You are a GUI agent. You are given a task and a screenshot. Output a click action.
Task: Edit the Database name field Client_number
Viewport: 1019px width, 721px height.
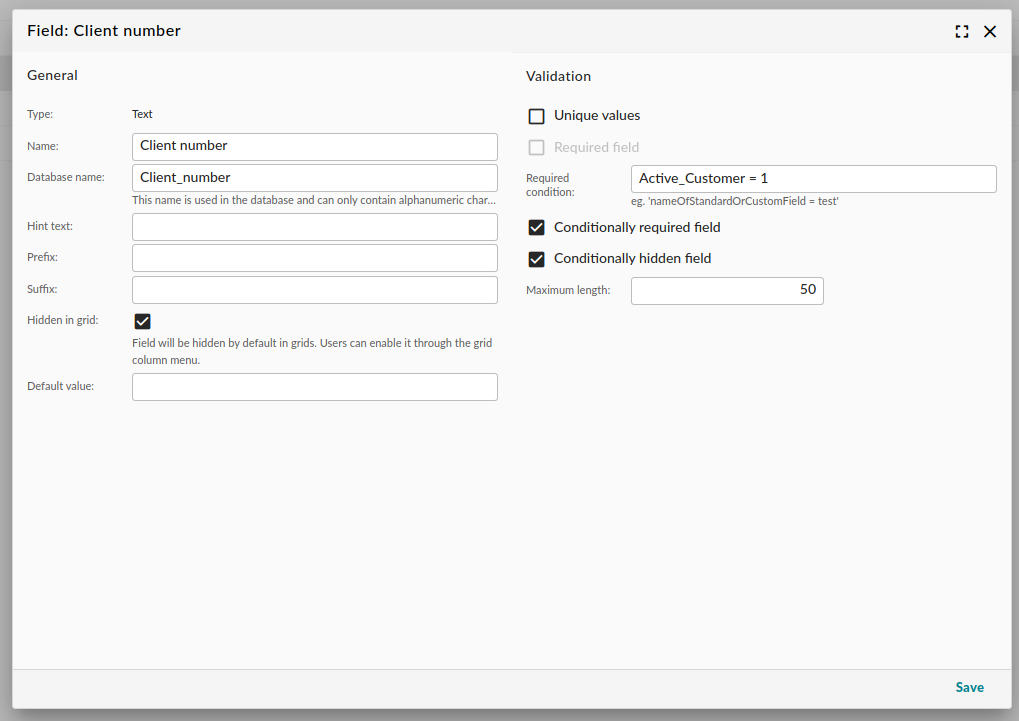coord(315,178)
